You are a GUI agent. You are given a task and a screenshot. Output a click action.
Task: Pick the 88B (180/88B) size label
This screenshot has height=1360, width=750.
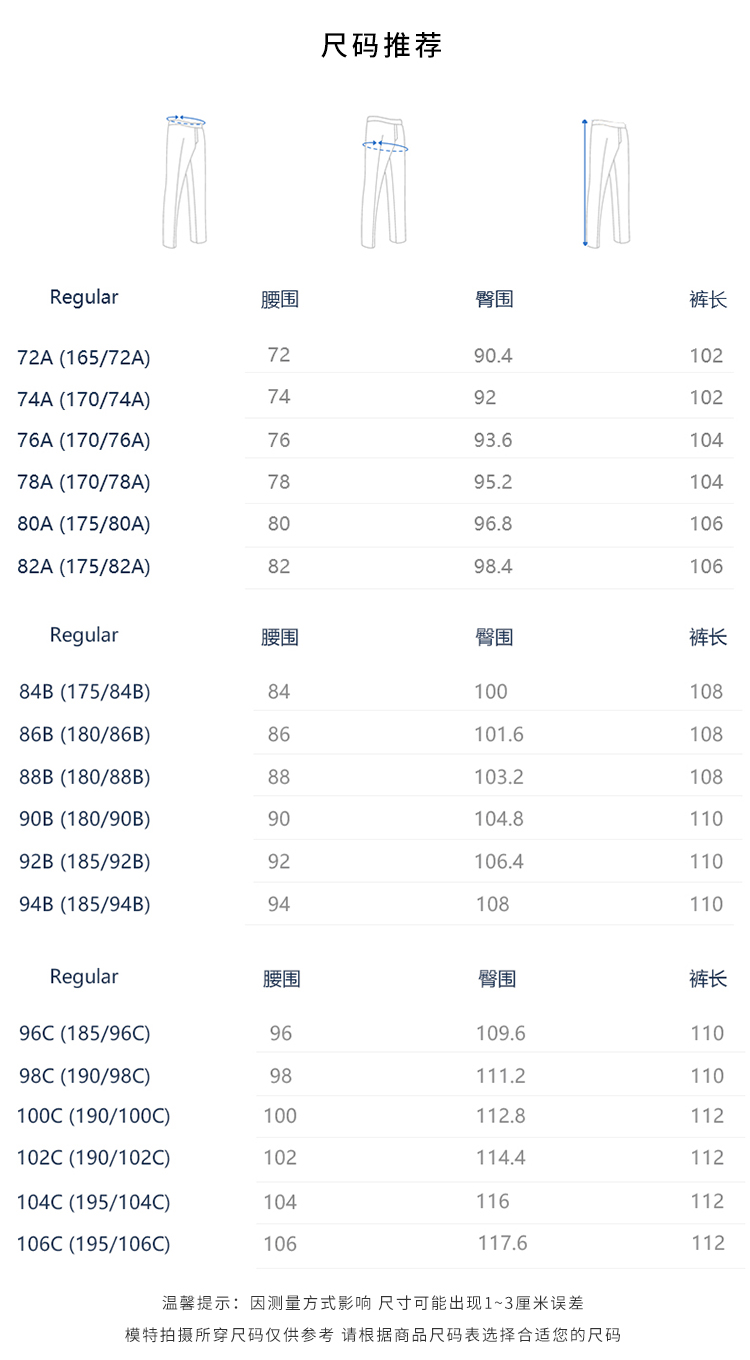85,777
